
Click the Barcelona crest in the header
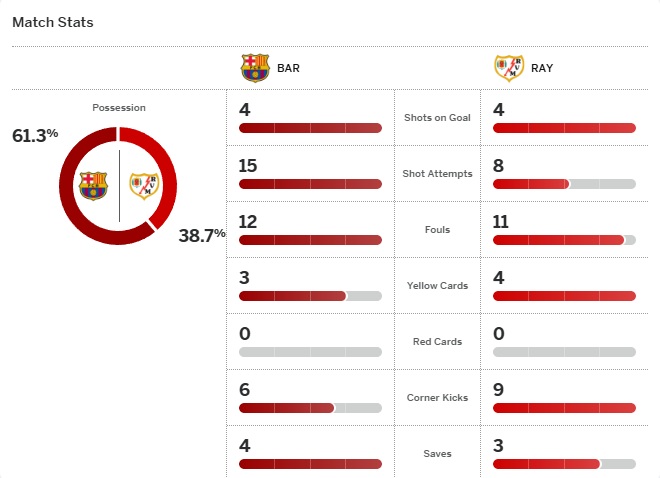click(255, 68)
